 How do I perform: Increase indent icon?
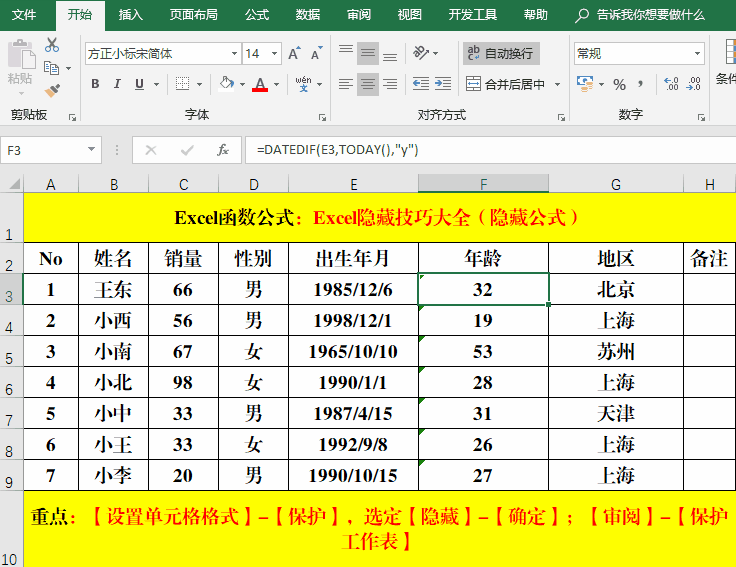click(443, 84)
